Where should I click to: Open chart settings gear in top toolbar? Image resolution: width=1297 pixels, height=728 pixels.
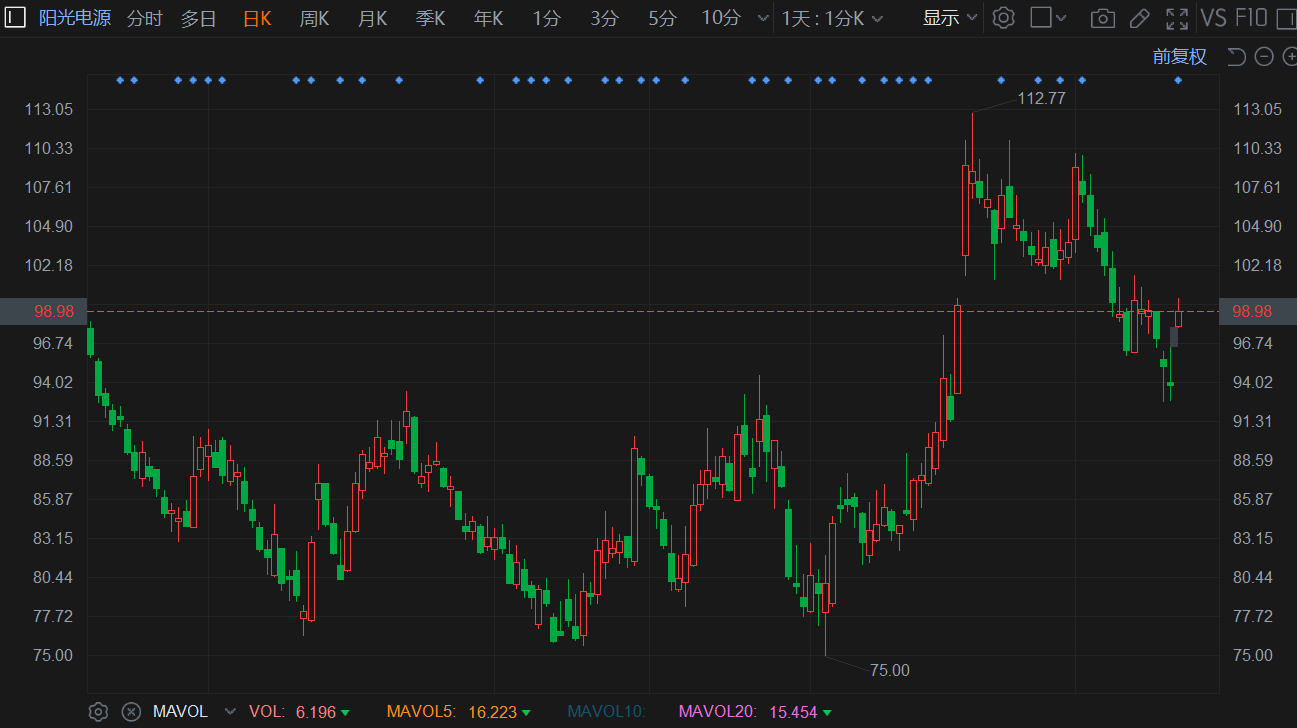tap(1004, 18)
